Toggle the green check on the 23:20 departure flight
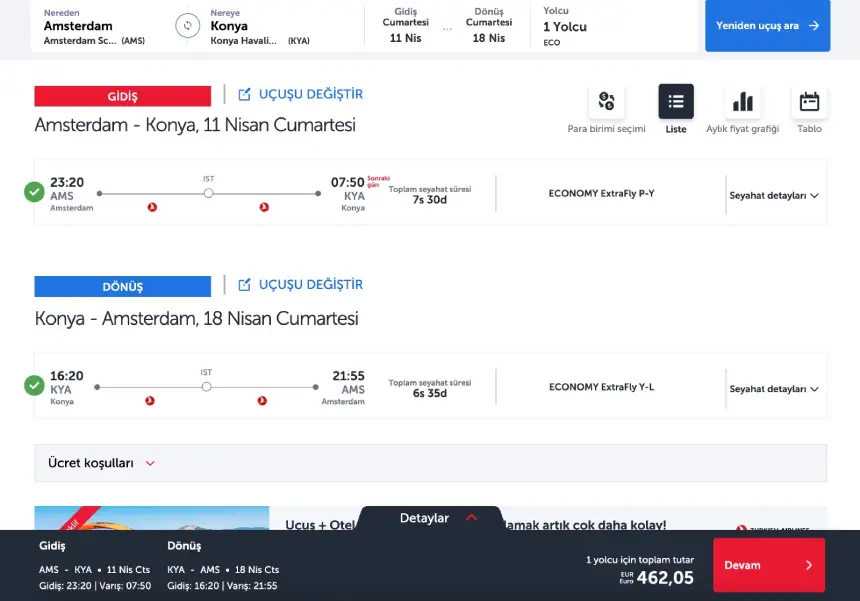 click(34, 191)
